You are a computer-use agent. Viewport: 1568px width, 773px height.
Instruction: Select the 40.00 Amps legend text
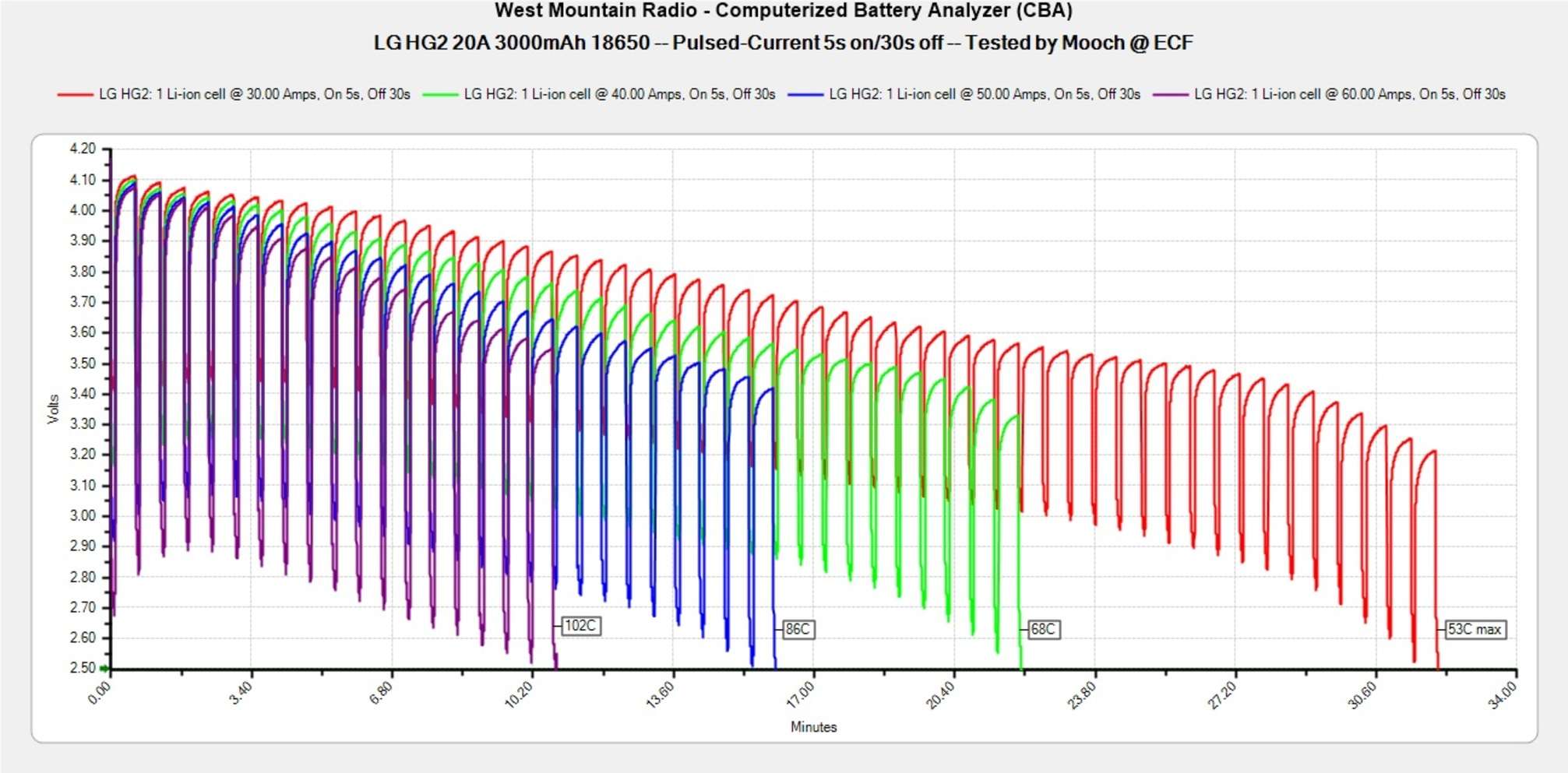click(619, 94)
